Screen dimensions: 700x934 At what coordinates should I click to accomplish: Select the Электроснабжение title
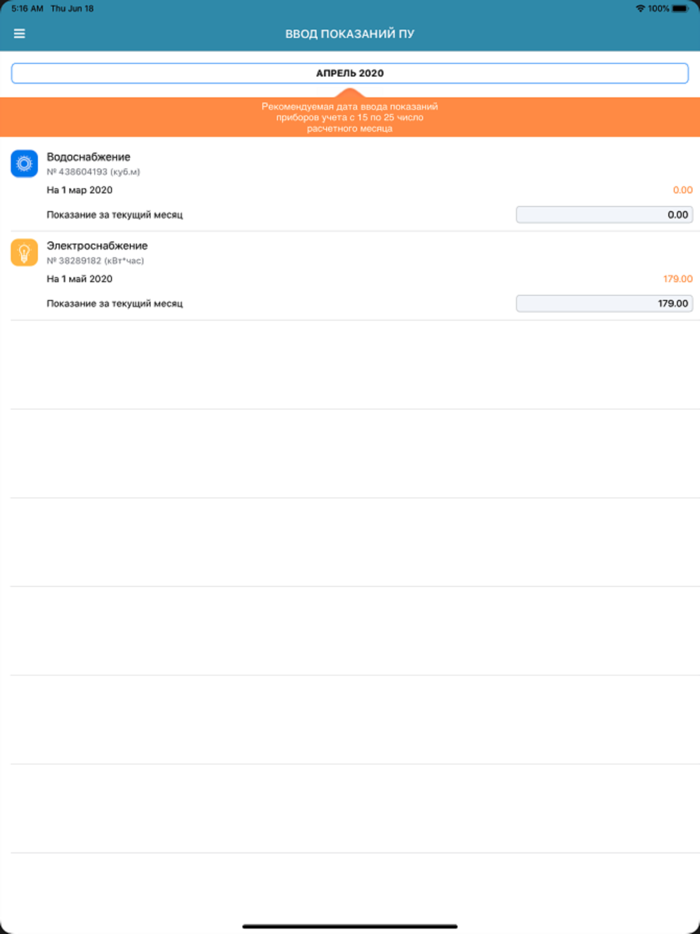click(97, 246)
